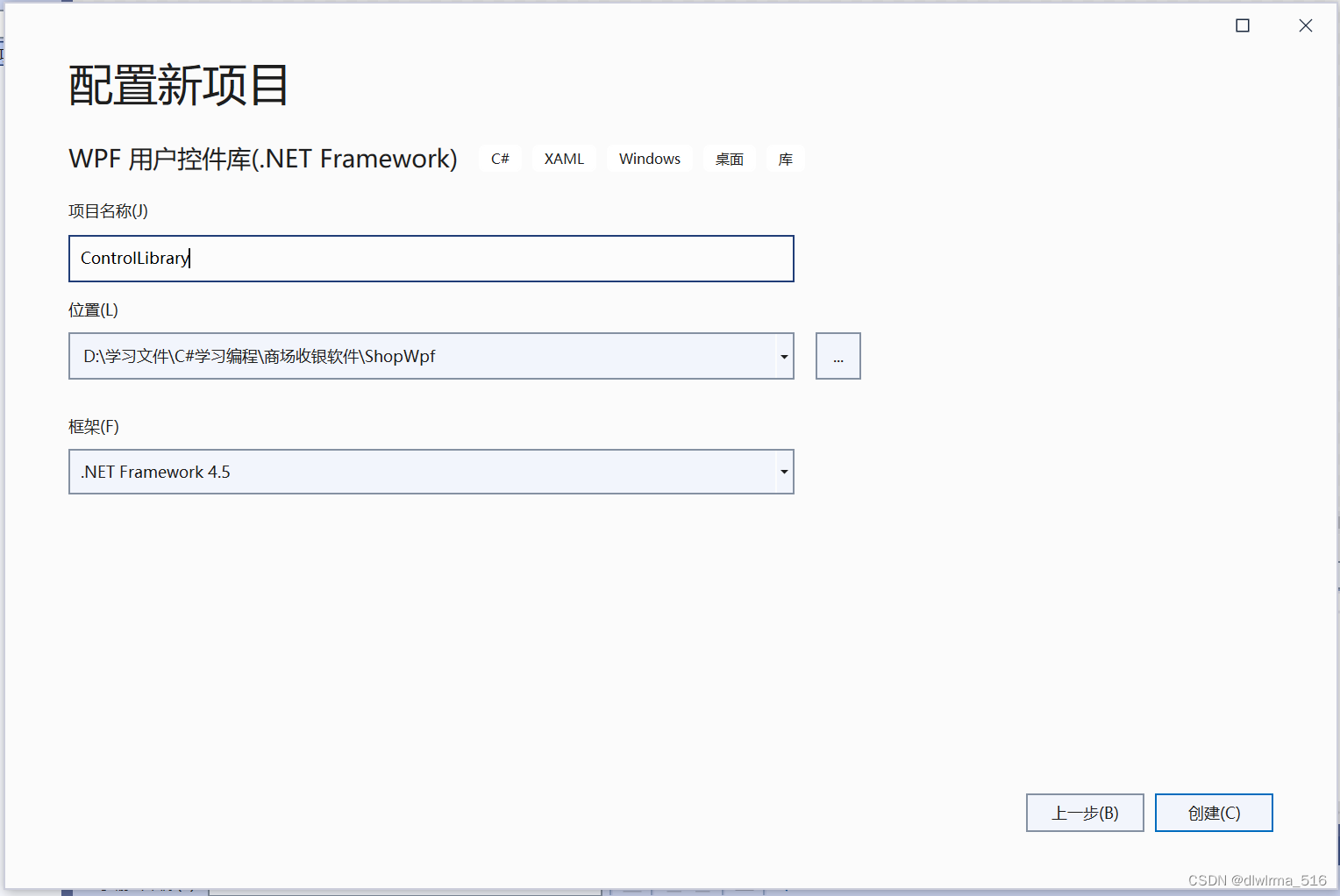Close the configure project dialog
The width and height of the screenshot is (1340, 896).
(1306, 25)
